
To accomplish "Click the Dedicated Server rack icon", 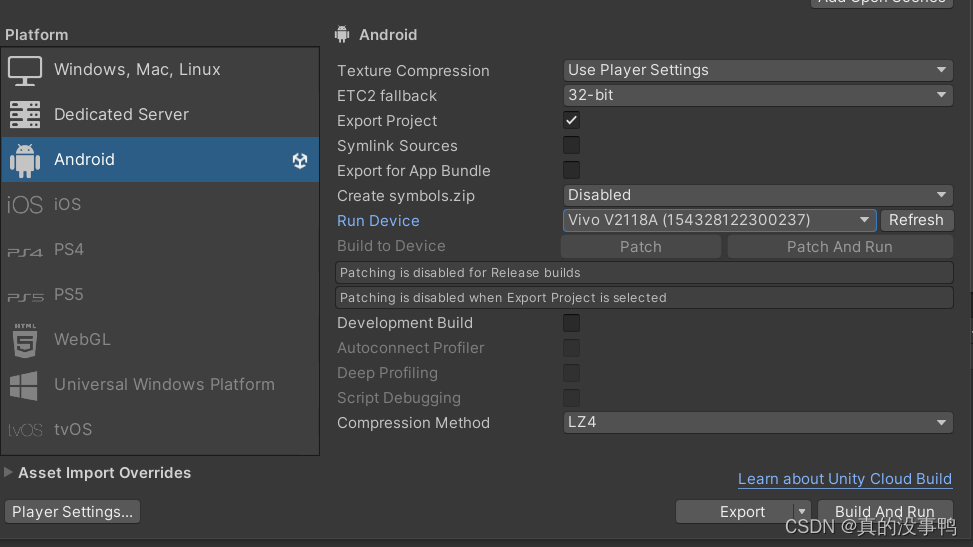I will [x=25, y=115].
